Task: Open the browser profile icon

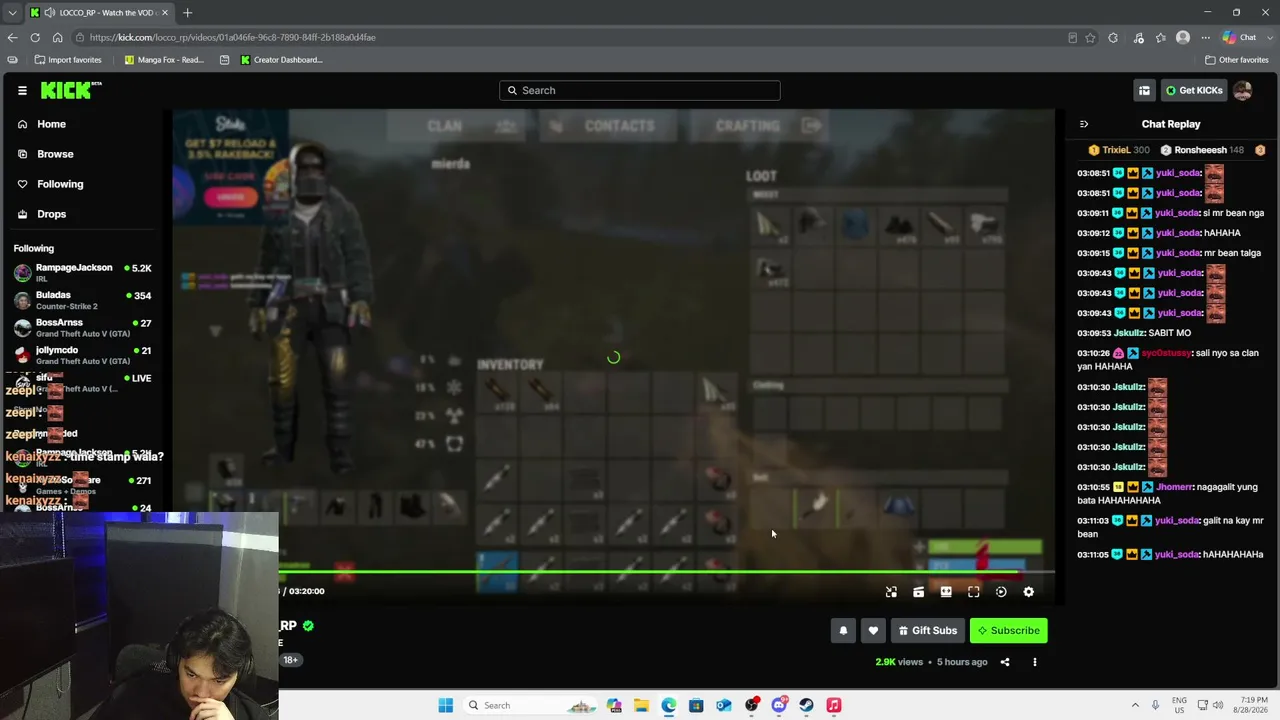Action: coord(1183,37)
